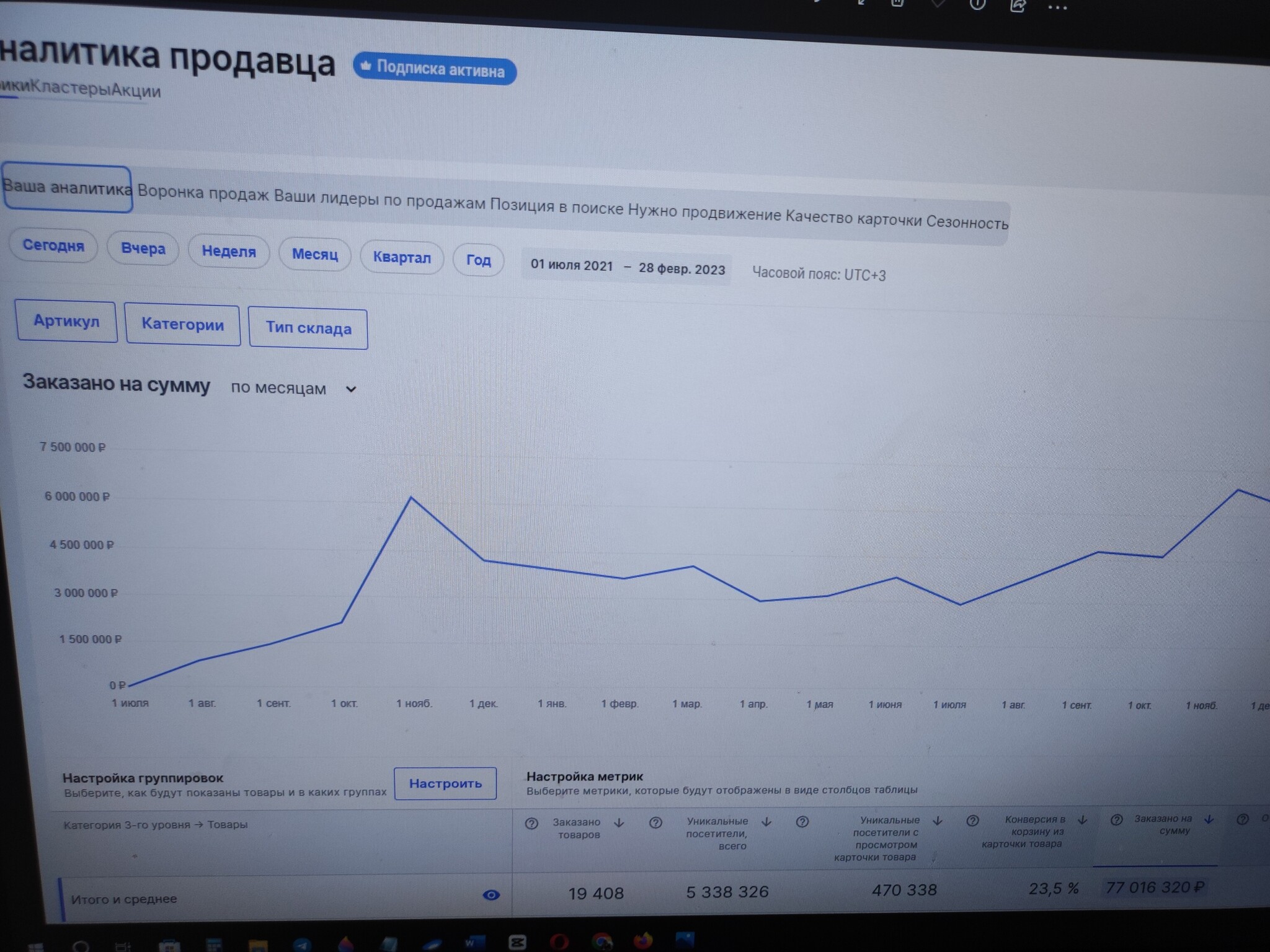Image resolution: width=1270 pixels, height=952 pixels.
Task: Click the 1 нояб. peak on chart line
Action: tap(412, 498)
